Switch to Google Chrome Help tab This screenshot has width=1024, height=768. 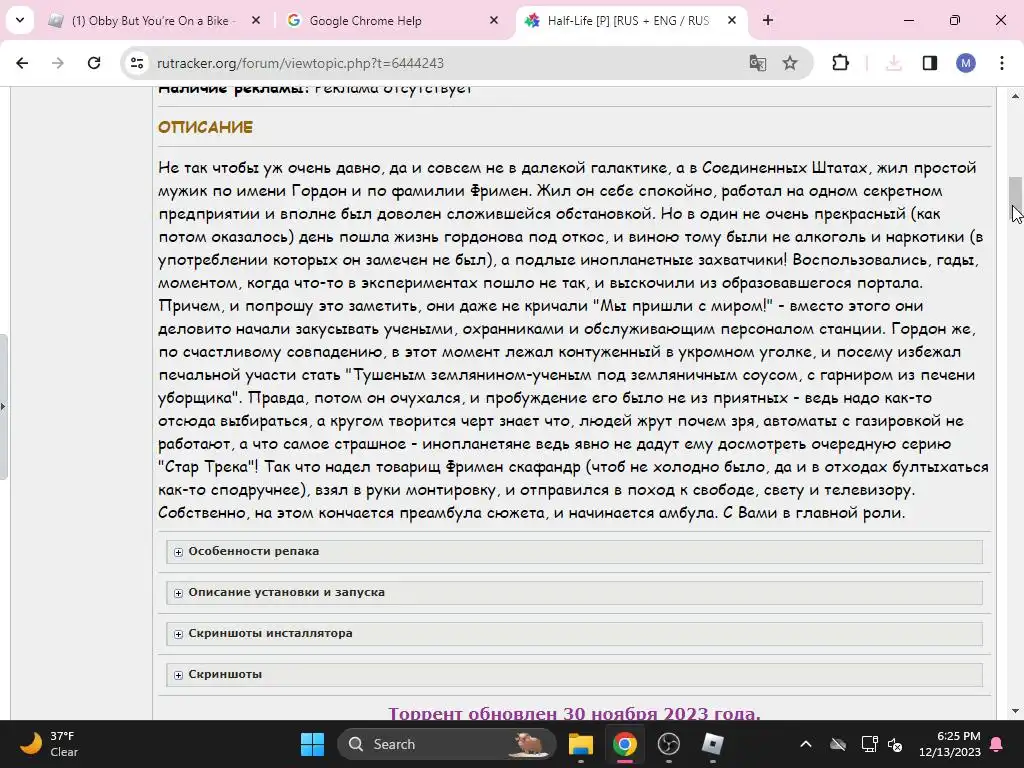(392, 21)
